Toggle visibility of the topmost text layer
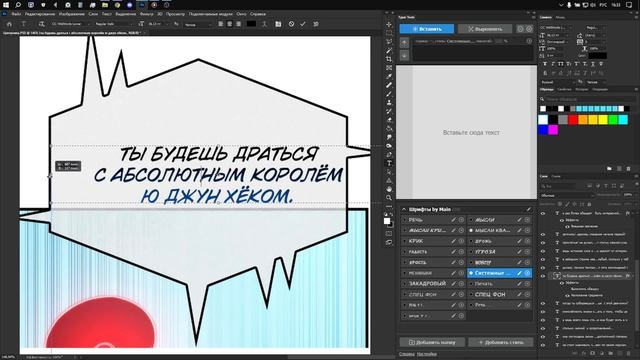Viewport: 640px width, 360px height. click(543, 213)
